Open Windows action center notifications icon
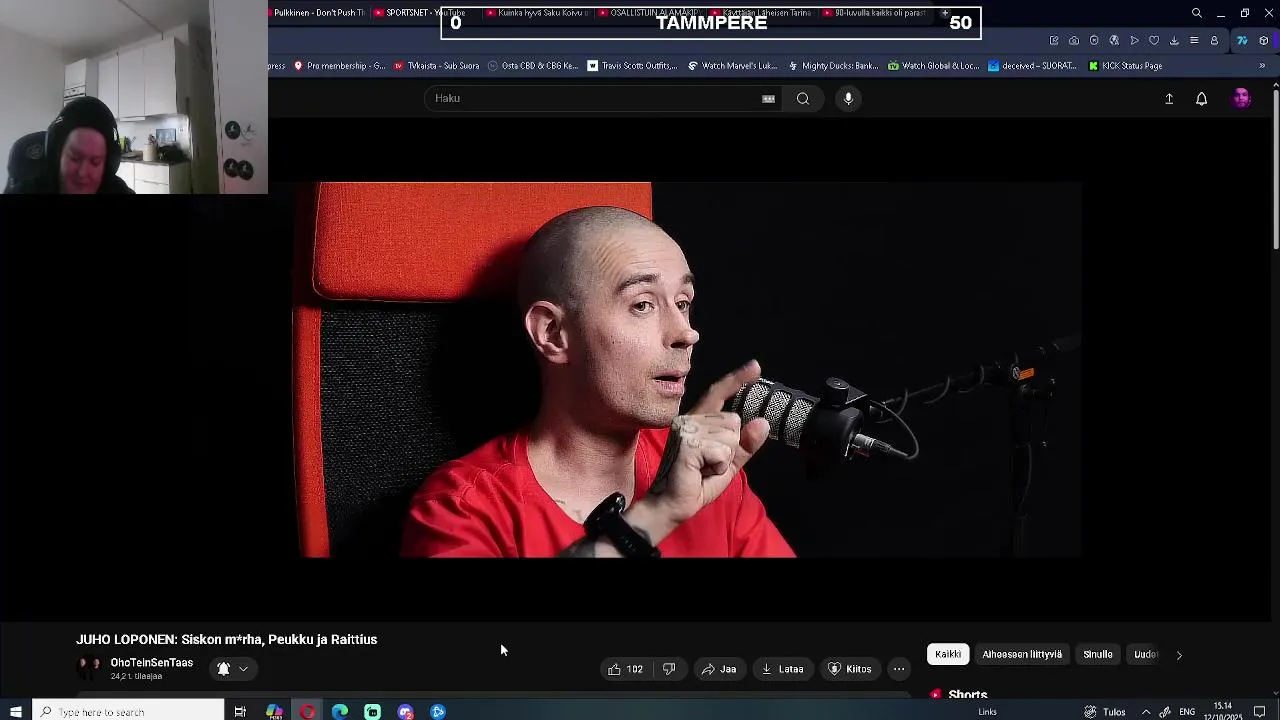 pos(1260,712)
